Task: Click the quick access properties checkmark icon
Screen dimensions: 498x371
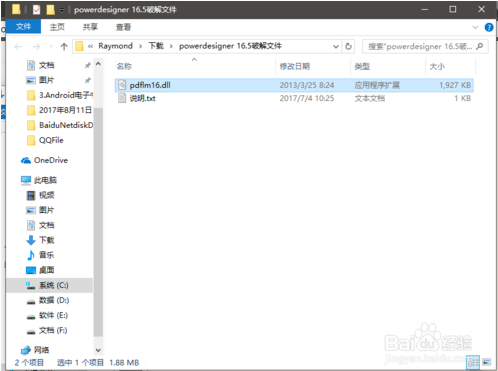Action: [36, 10]
